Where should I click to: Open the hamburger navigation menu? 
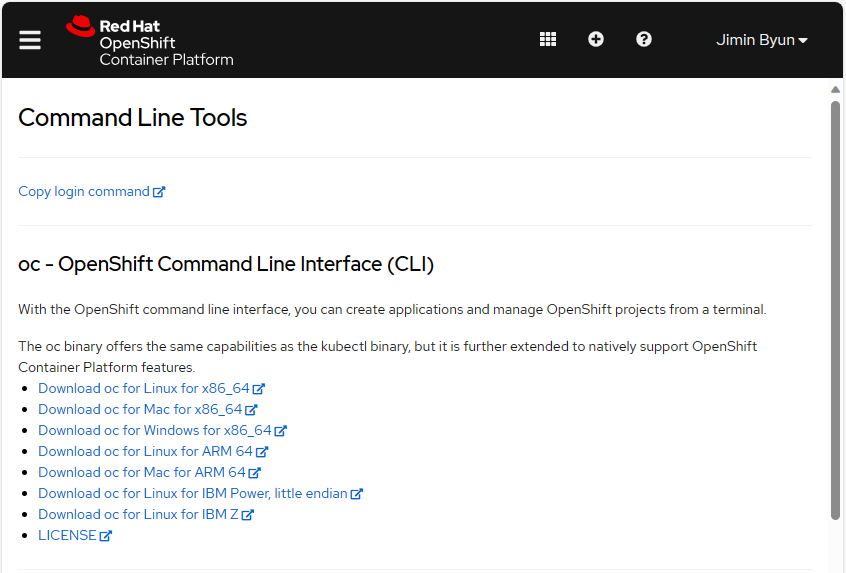(30, 40)
